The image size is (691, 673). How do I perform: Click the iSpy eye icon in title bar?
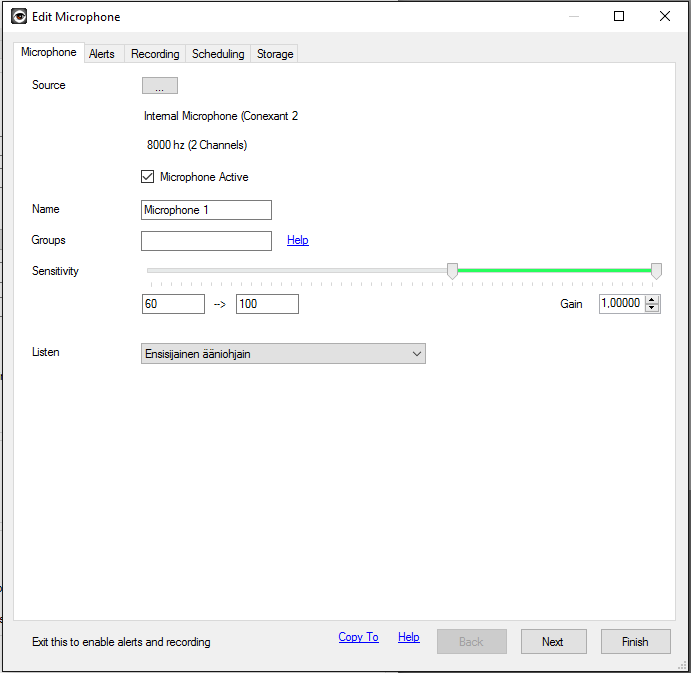(19, 16)
